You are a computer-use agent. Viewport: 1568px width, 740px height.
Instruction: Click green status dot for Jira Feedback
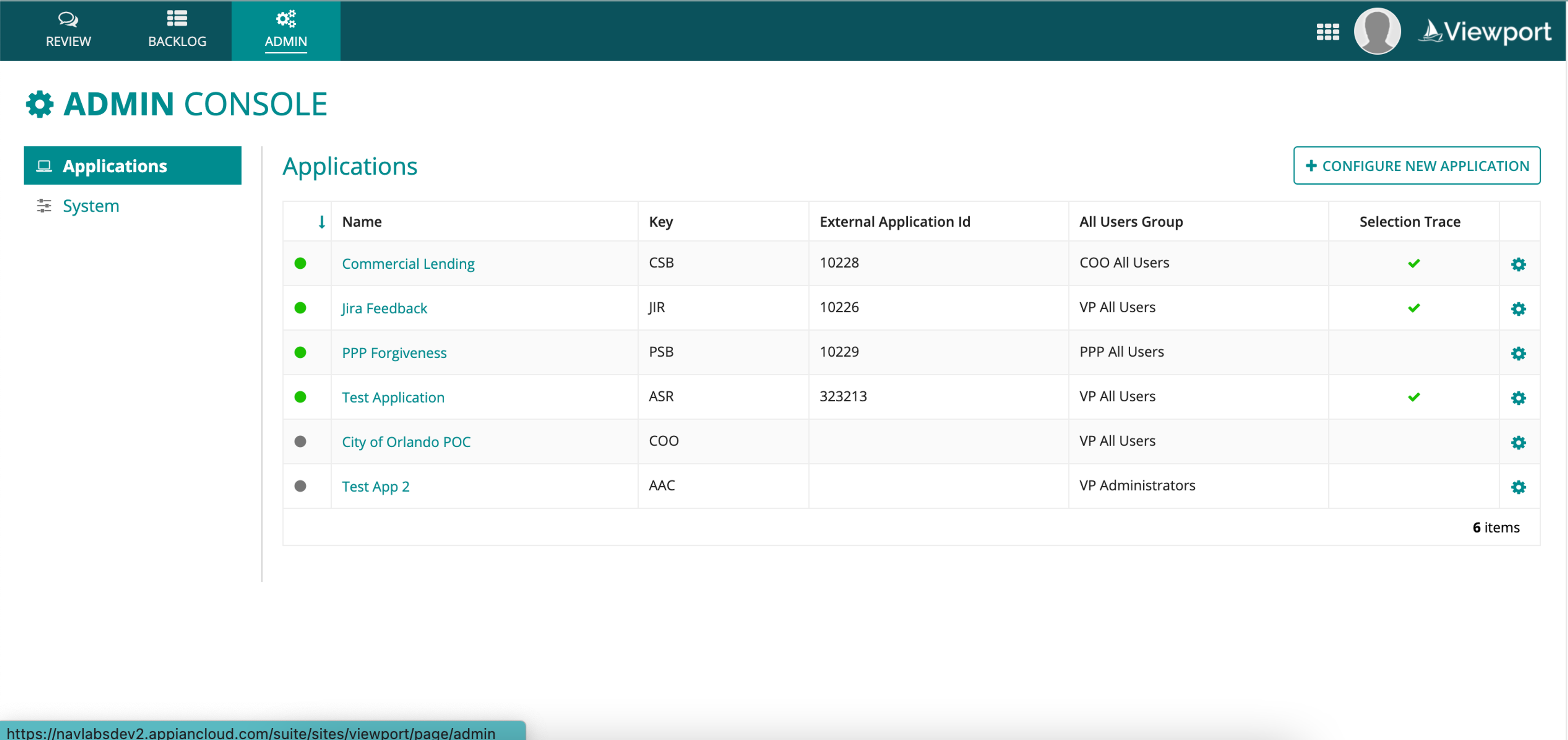coord(300,308)
